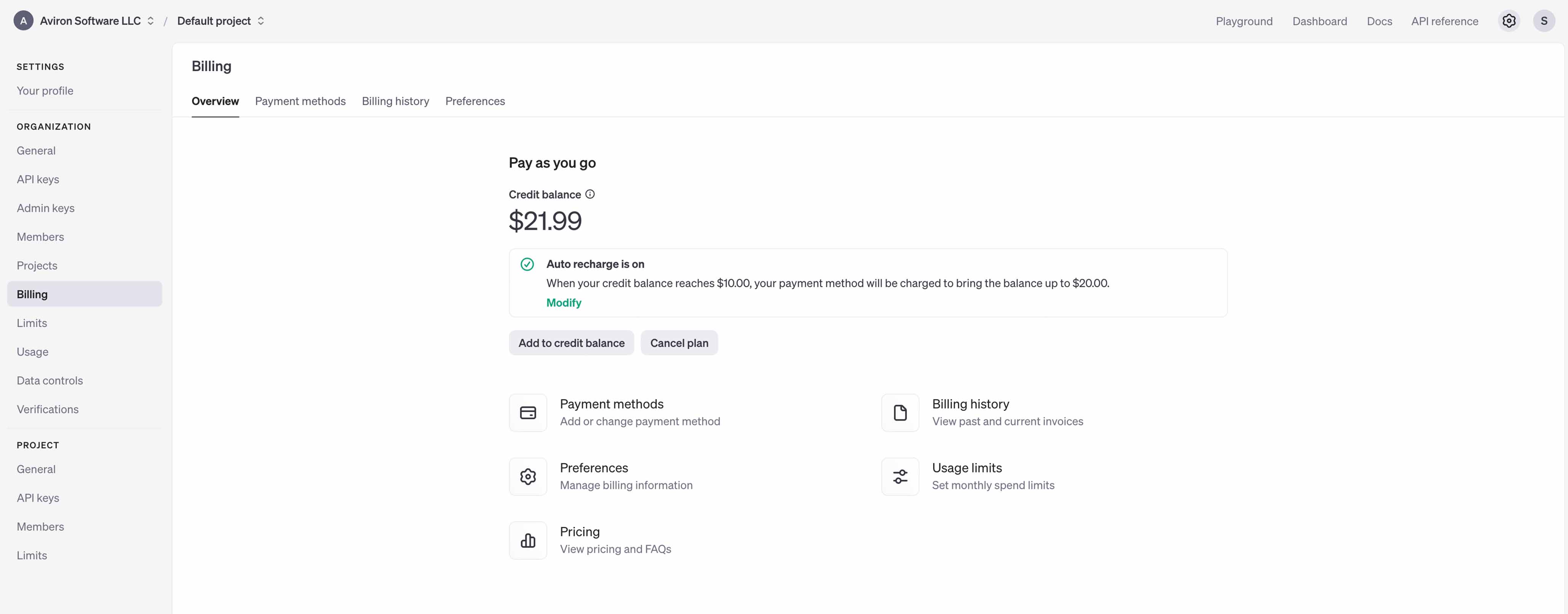The image size is (1568, 614).
Task: Go to Your profile in sidebar
Action: click(84, 91)
